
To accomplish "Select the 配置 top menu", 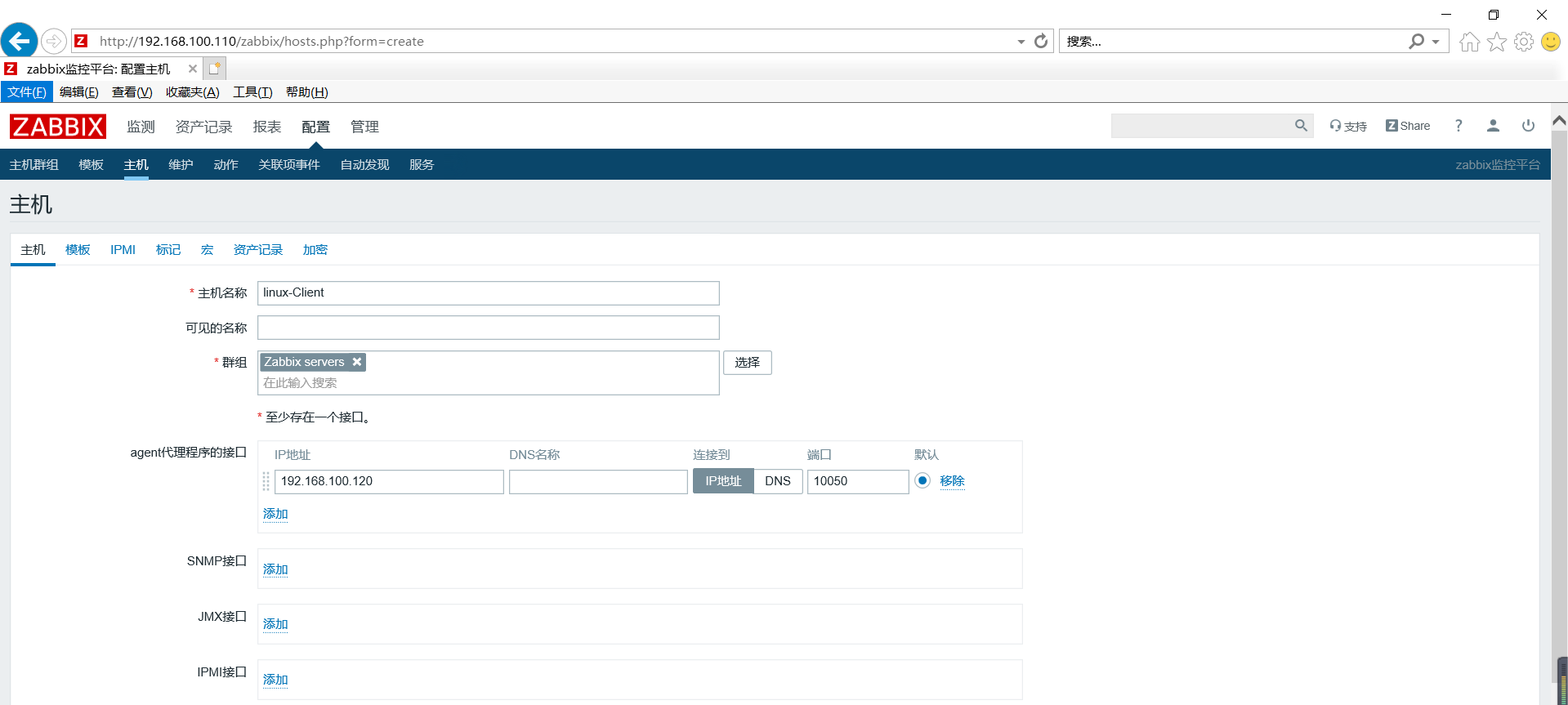I will tap(316, 127).
